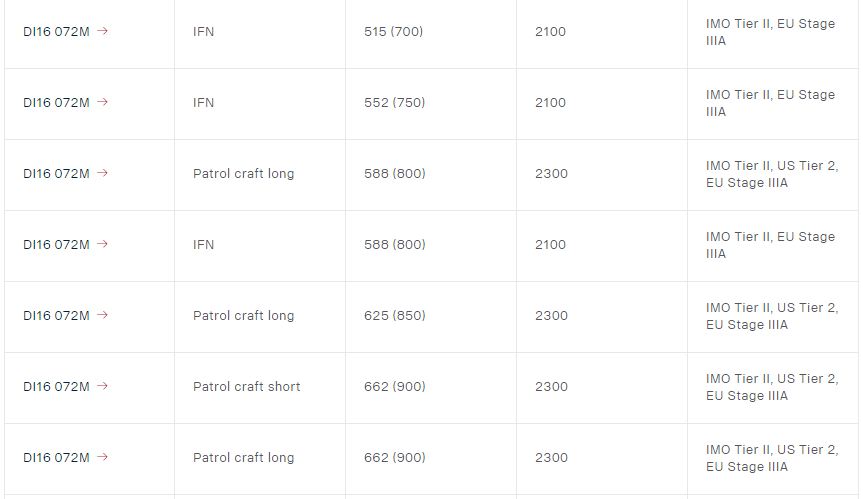Viewport: 863px width, 499px height.
Task: Click arrow icon in the IFN 588 (800) row
Action: pyautogui.click(x=103, y=244)
